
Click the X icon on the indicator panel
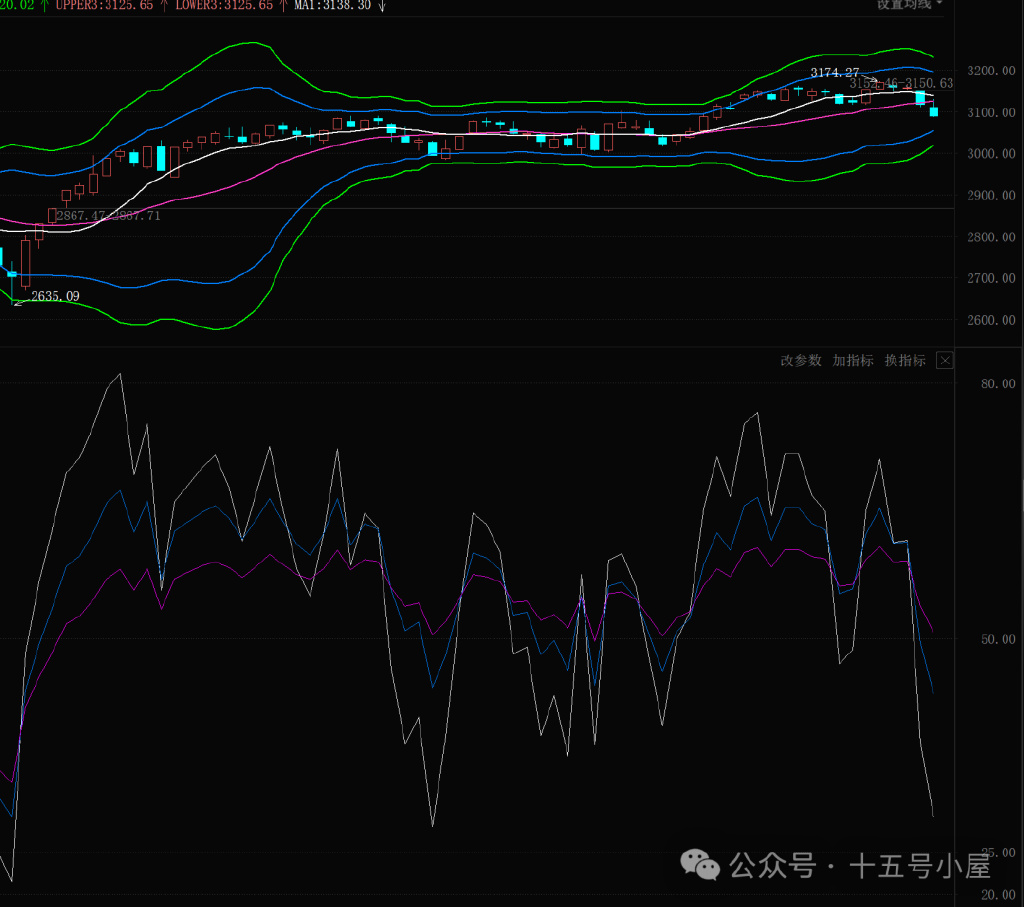pos(944,360)
